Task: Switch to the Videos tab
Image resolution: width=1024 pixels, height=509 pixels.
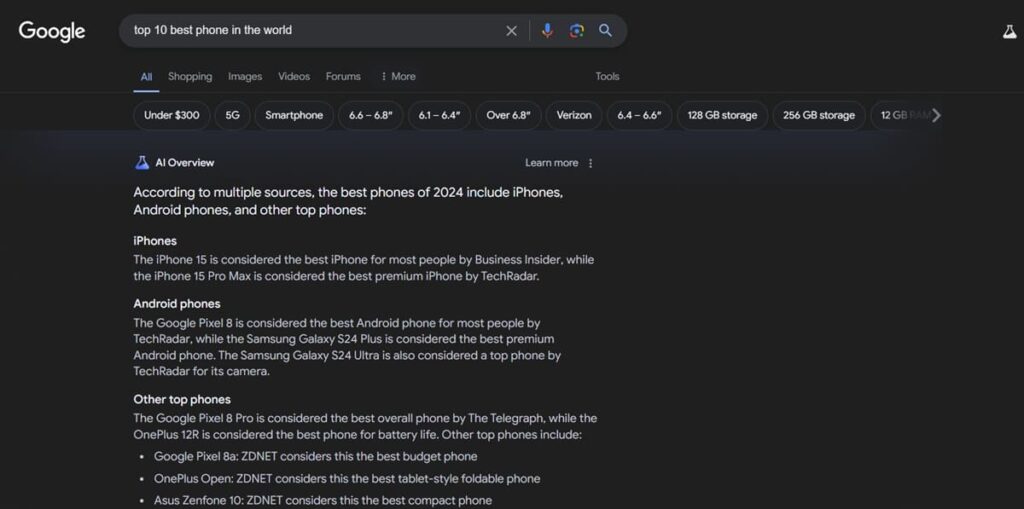Action: [294, 77]
